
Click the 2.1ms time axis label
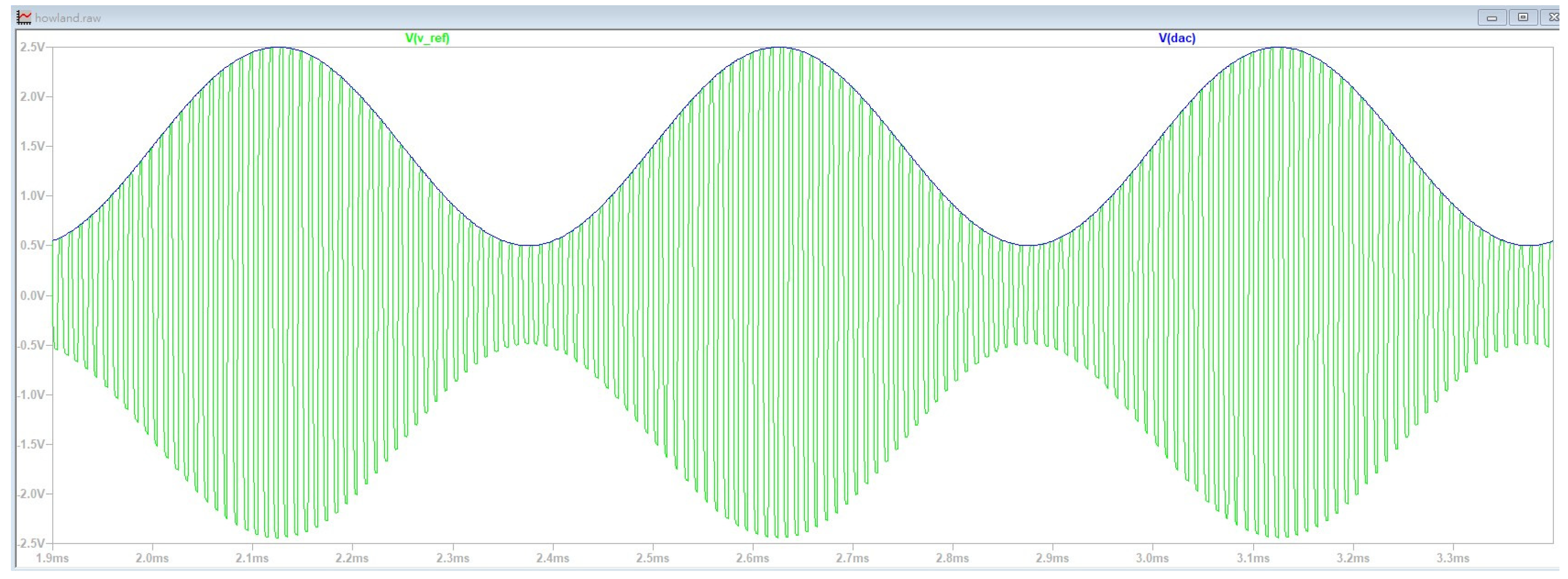point(252,558)
